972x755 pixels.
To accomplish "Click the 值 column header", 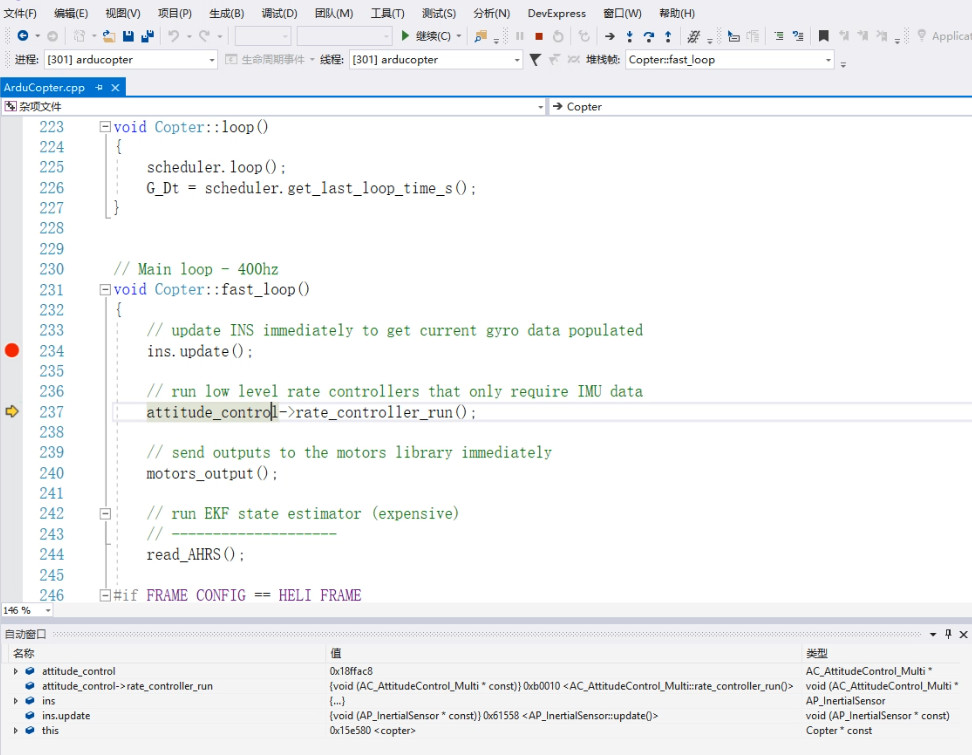I will pyautogui.click(x=335, y=653).
